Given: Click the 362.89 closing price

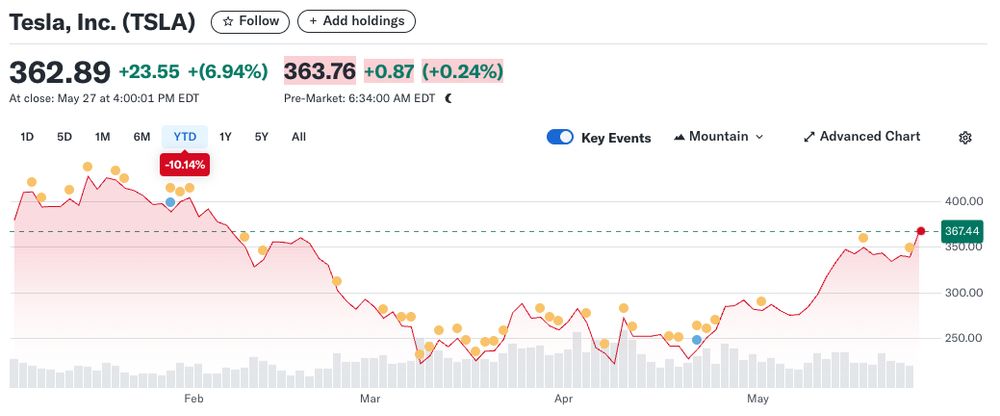Looking at the screenshot, I should tap(60, 73).
